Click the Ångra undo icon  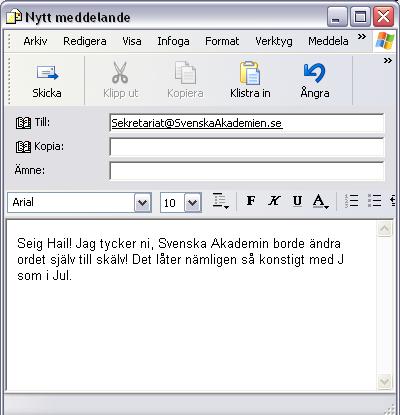coord(314,73)
